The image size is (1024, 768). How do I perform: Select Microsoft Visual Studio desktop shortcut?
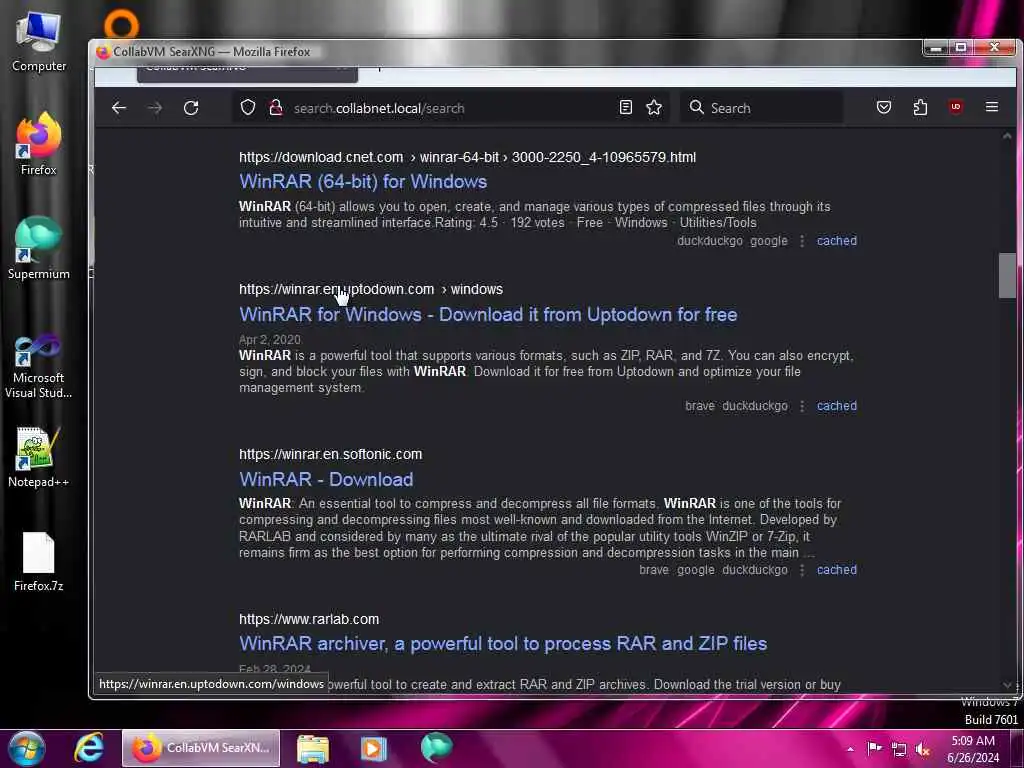39,366
